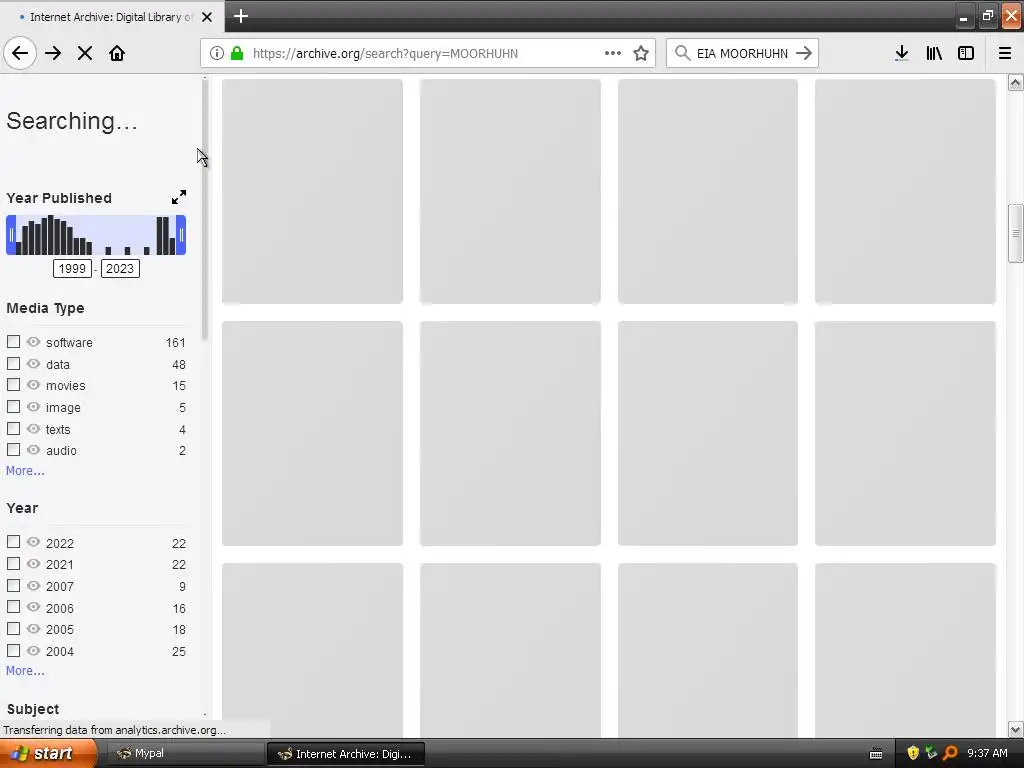Check the 2021 year box
The image size is (1024, 768).
tap(13, 564)
